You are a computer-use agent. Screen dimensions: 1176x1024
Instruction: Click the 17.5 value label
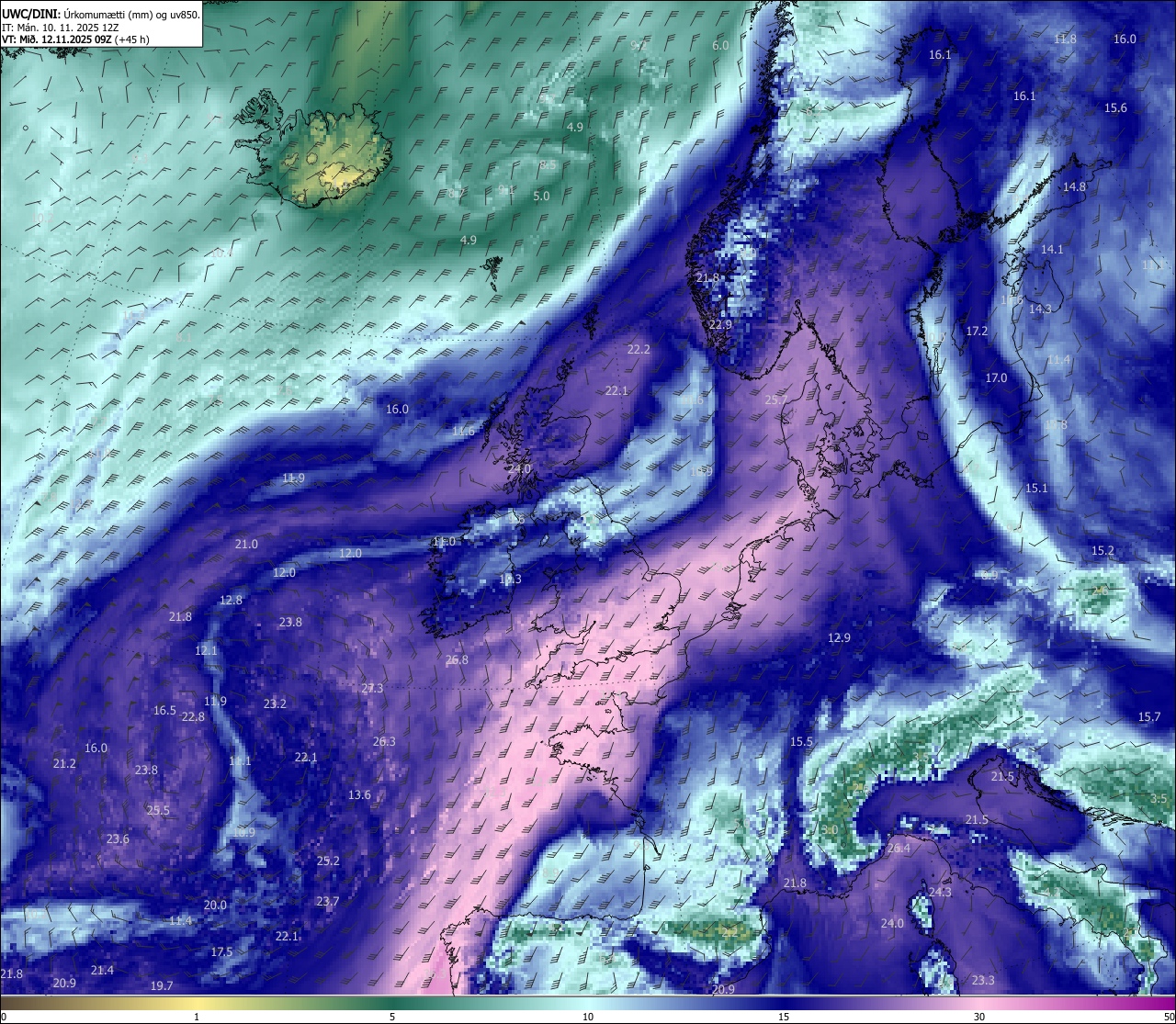pos(221,952)
